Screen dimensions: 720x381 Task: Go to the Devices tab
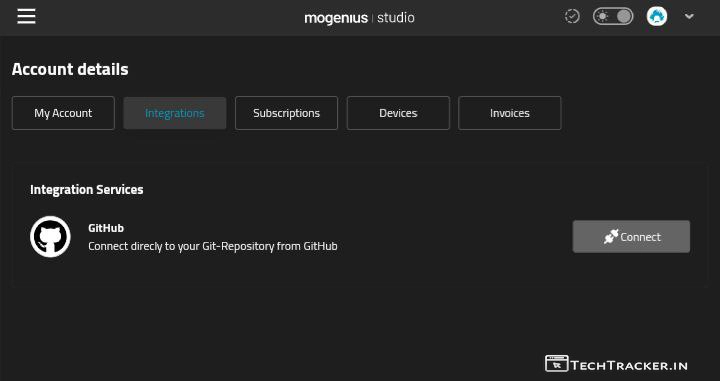tap(398, 113)
